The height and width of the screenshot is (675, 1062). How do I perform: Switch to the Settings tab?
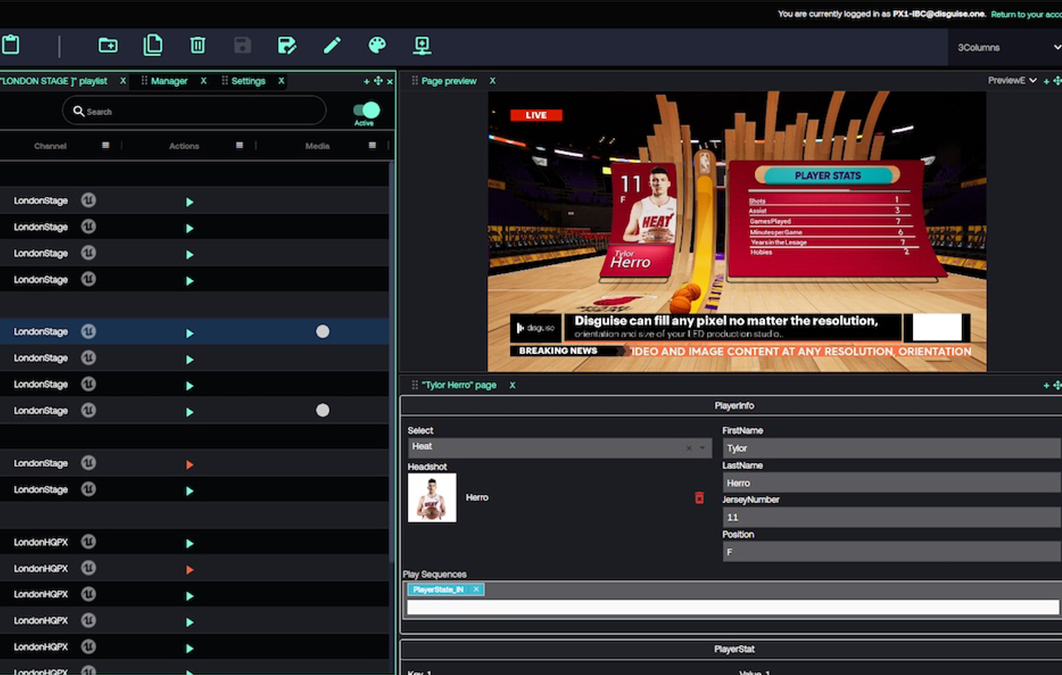(x=249, y=81)
